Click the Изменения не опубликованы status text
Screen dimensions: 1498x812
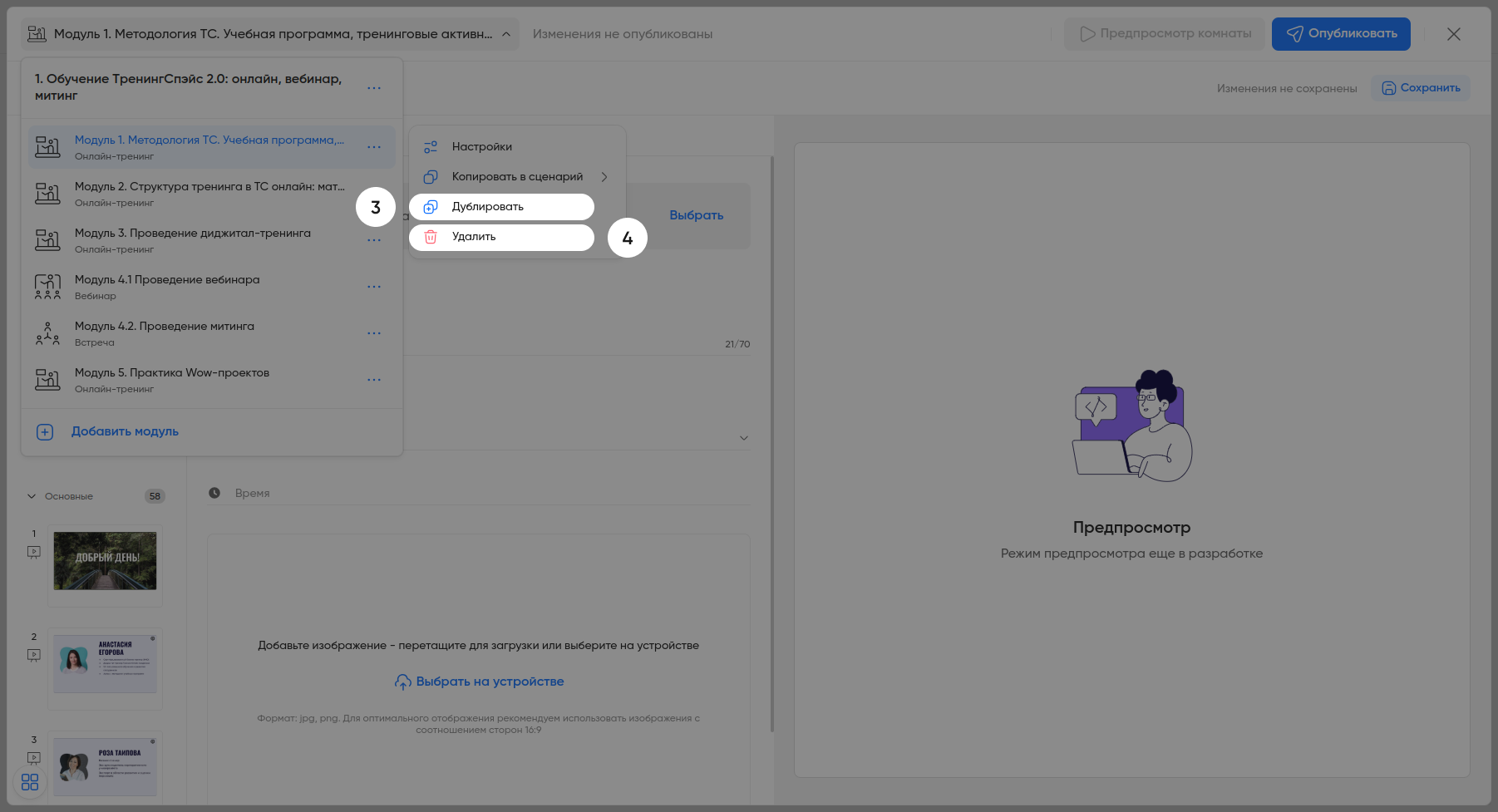point(623,34)
